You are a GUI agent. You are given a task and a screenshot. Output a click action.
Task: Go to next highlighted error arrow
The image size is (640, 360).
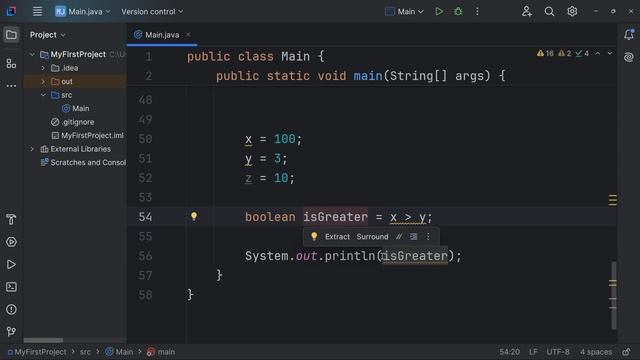coord(609,53)
